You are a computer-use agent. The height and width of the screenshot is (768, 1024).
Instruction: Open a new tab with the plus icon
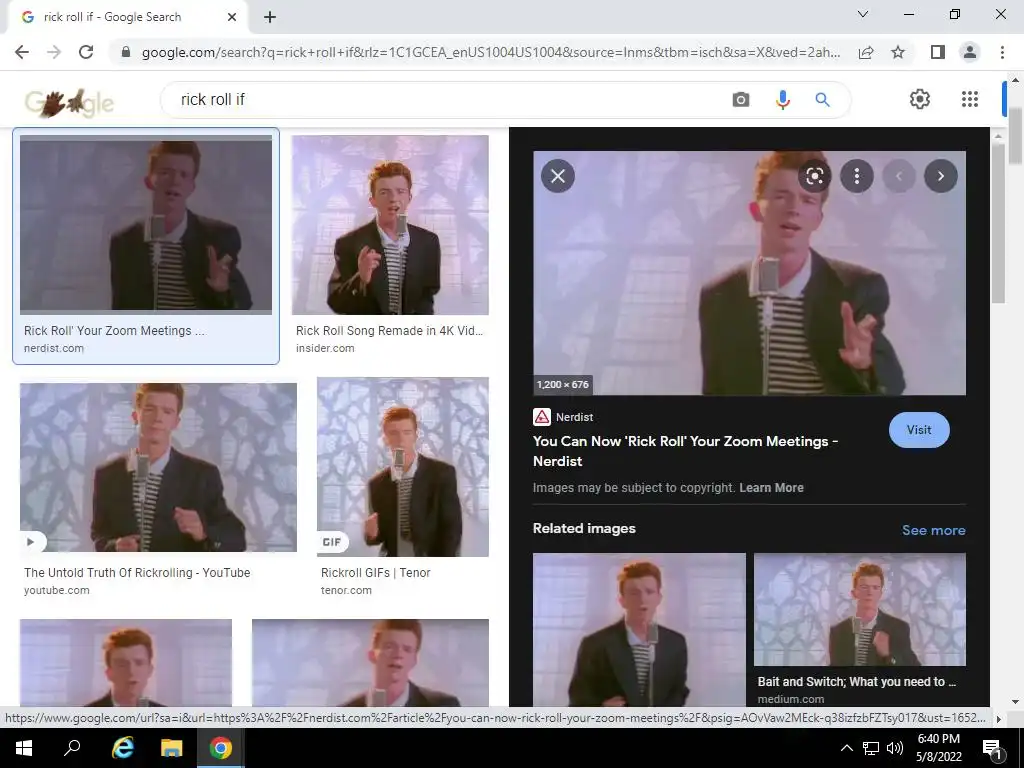(x=270, y=18)
